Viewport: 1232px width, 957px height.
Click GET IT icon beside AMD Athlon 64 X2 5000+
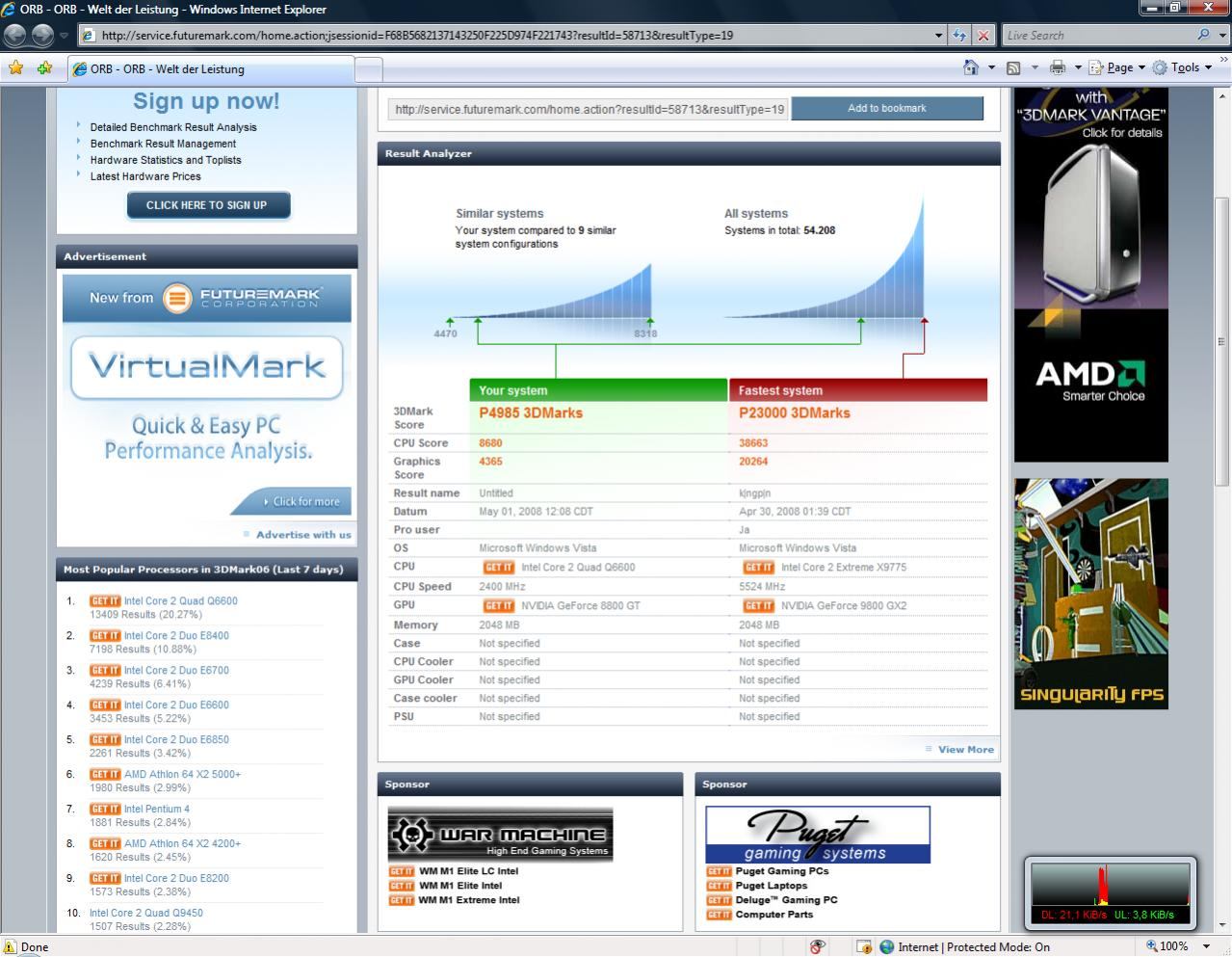105,775
